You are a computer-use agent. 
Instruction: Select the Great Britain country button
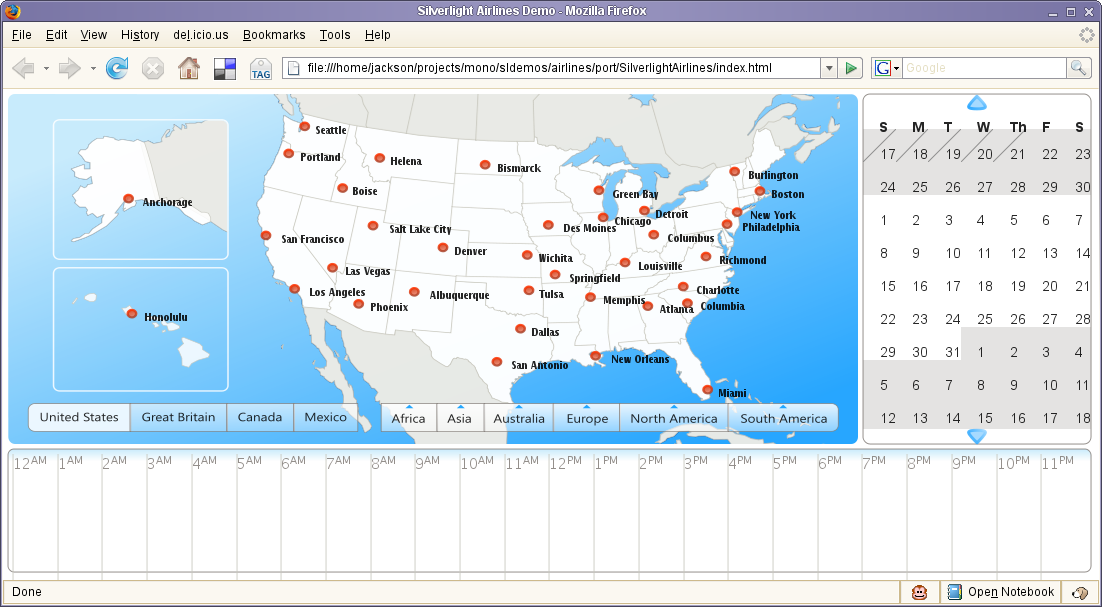coord(179,417)
